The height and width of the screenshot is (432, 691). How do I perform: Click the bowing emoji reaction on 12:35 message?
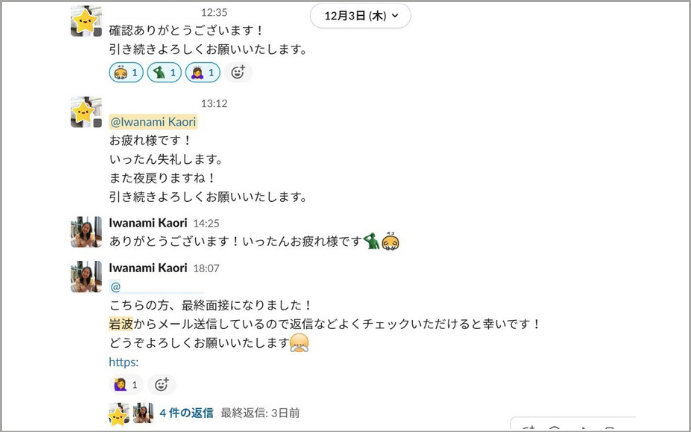[x=126, y=73]
